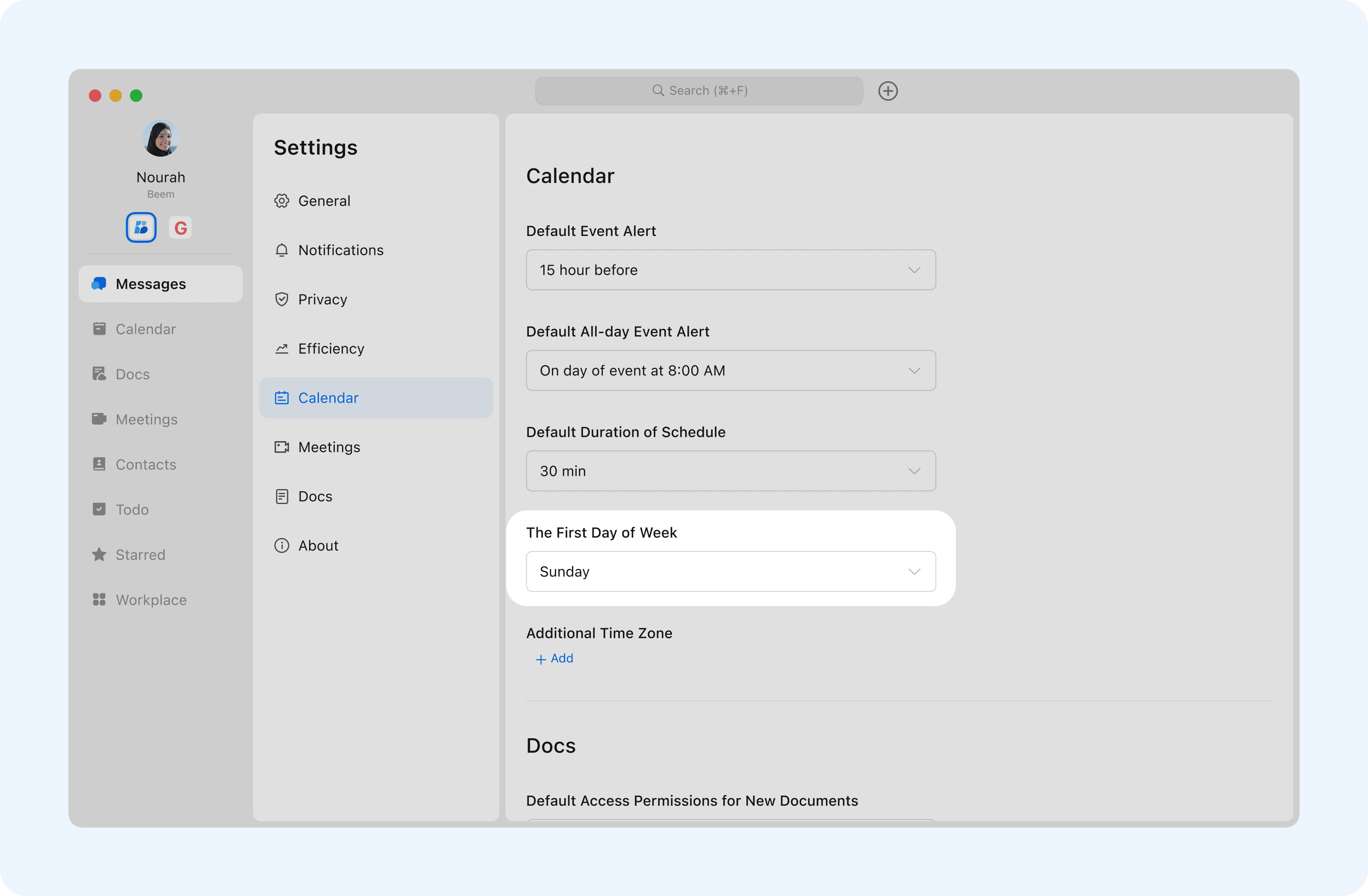Screen dimensions: 1368x896
Task: Select General settings tab
Action: [x=324, y=200]
